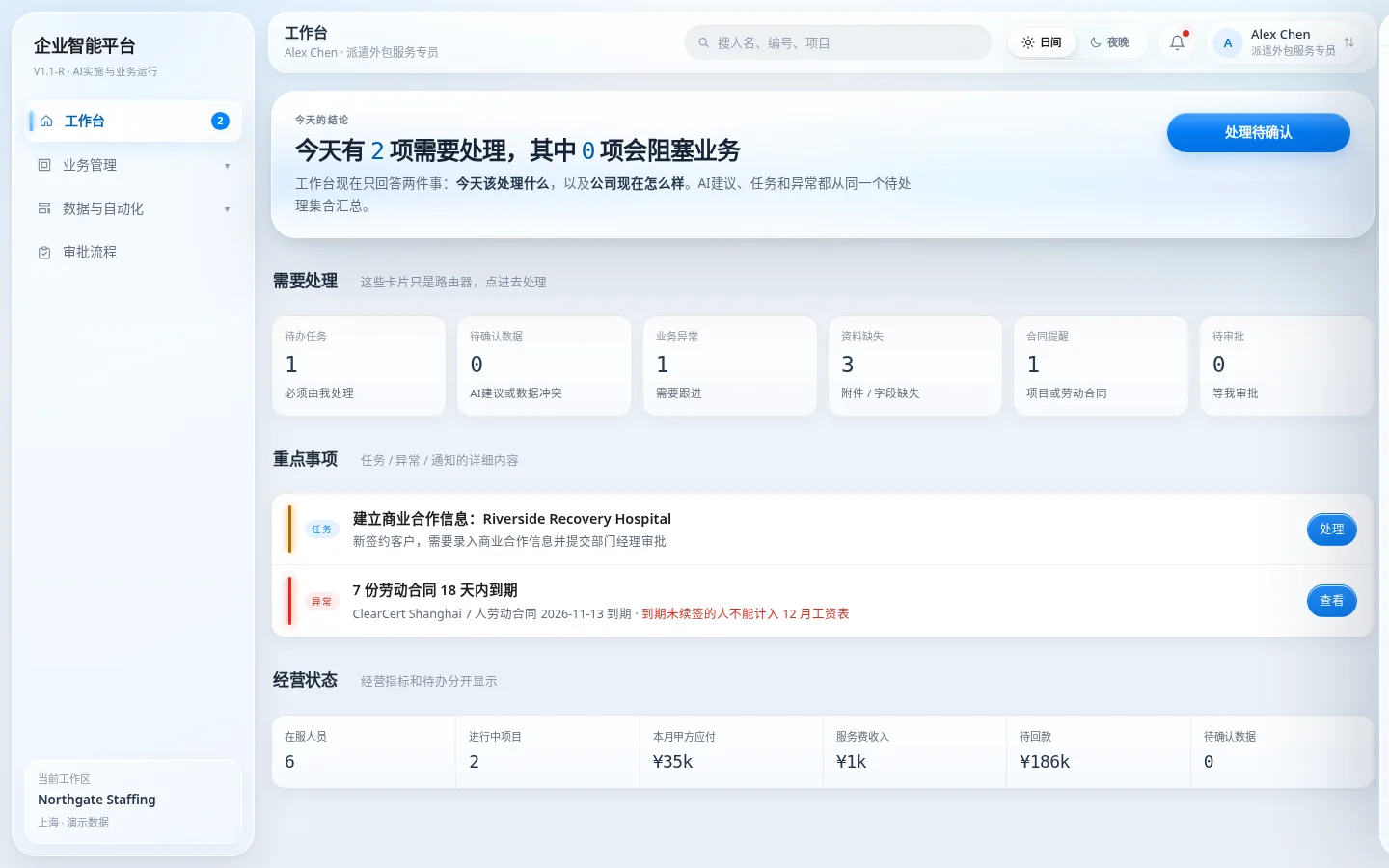This screenshot has height=868, width=1389.
Task: Open the Alex Chen account dropdown
Action: 1286,42
